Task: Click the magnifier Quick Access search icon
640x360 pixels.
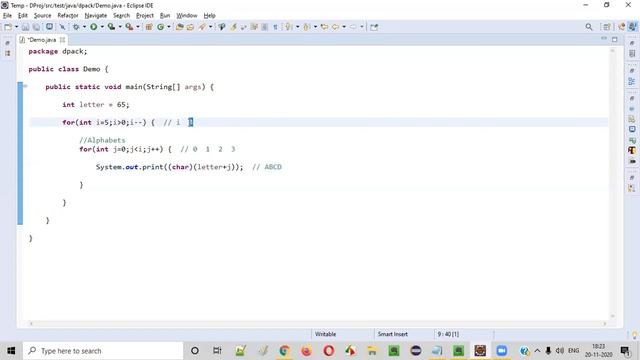Action: click(589, 27)
